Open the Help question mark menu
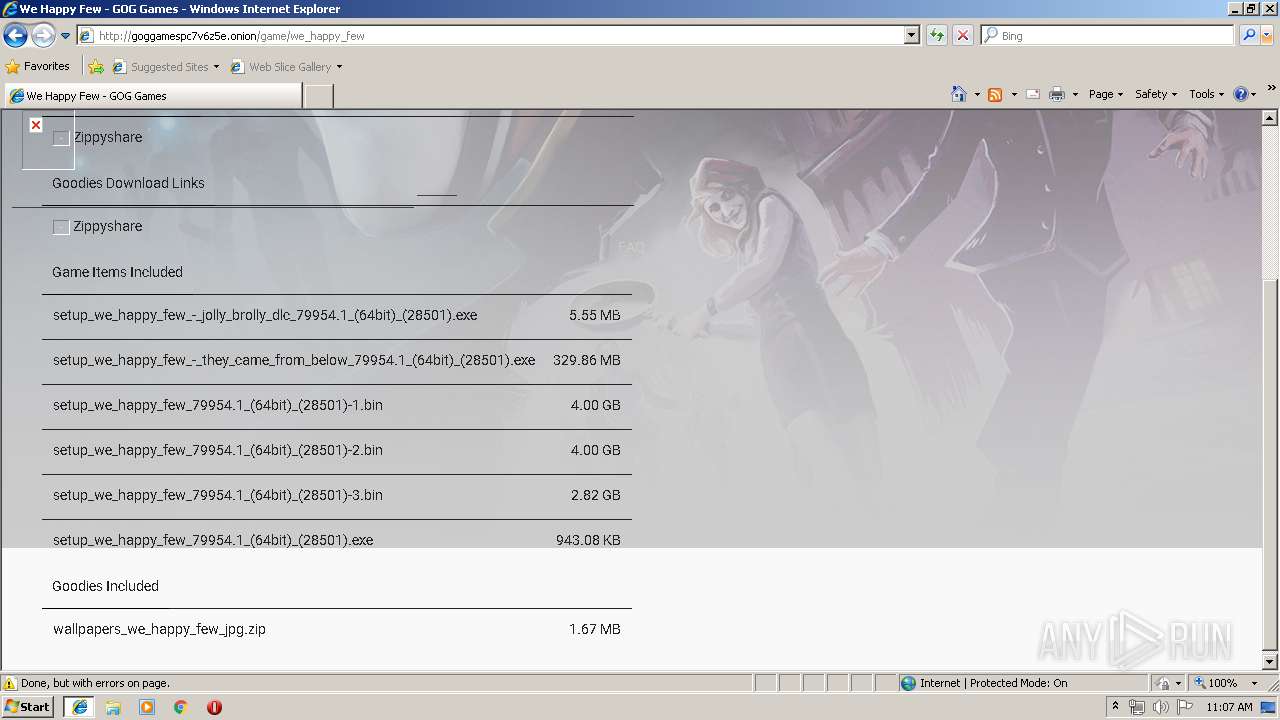This screenshot has height=720, width=1280. pos(1244,94)
